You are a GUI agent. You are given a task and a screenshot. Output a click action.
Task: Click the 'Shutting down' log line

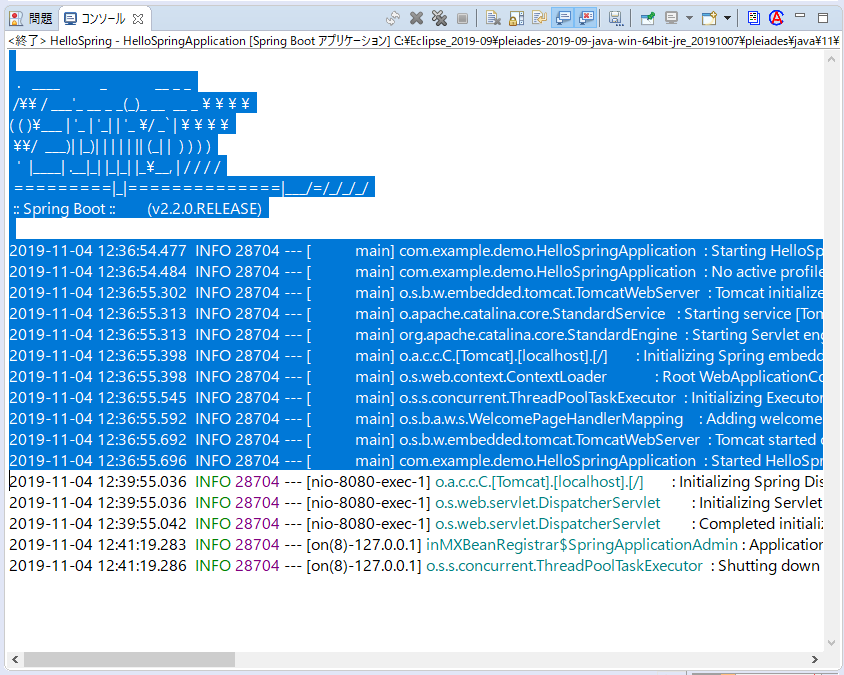tap(416, 566)
